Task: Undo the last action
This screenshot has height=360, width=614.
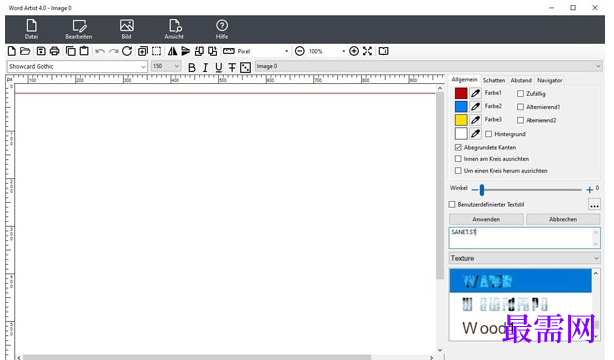Action: (x=100, y=51)
